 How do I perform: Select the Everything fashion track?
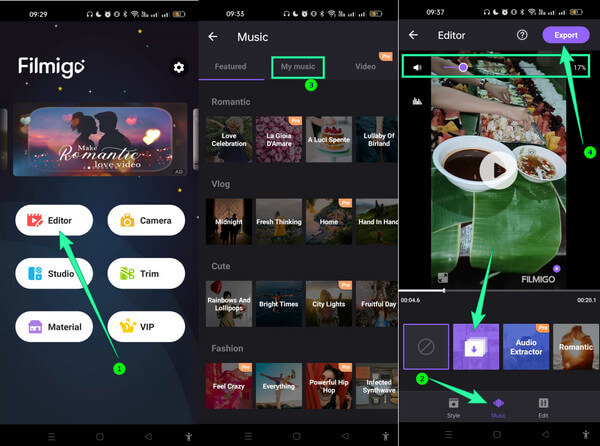(279, 386)
